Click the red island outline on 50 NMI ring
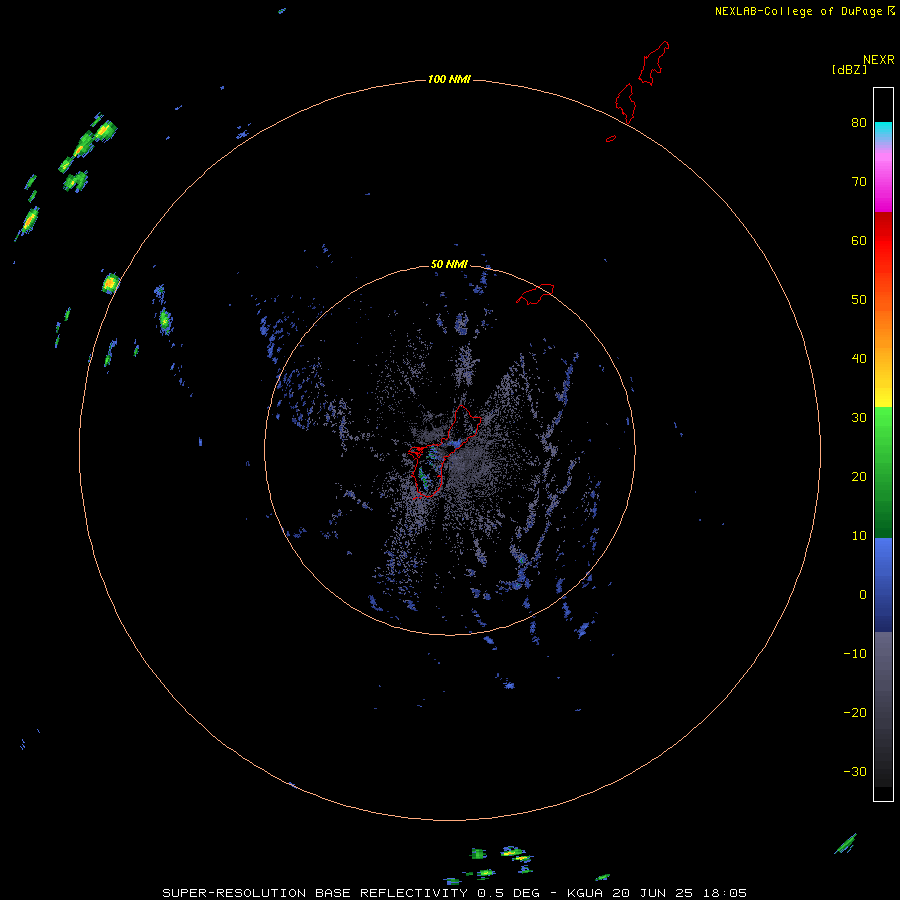Viewport: 900px width, 900px height. click(535, 293)
